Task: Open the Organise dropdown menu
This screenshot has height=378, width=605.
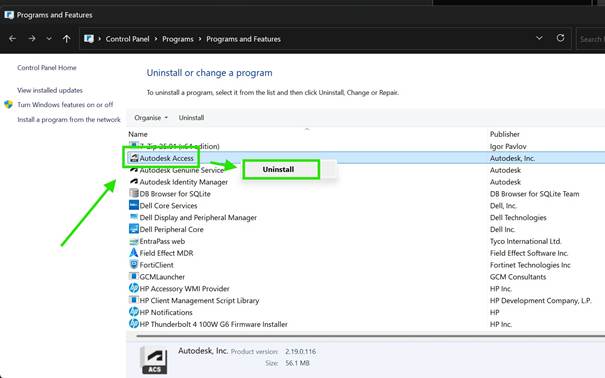Action: coord(151,118)
